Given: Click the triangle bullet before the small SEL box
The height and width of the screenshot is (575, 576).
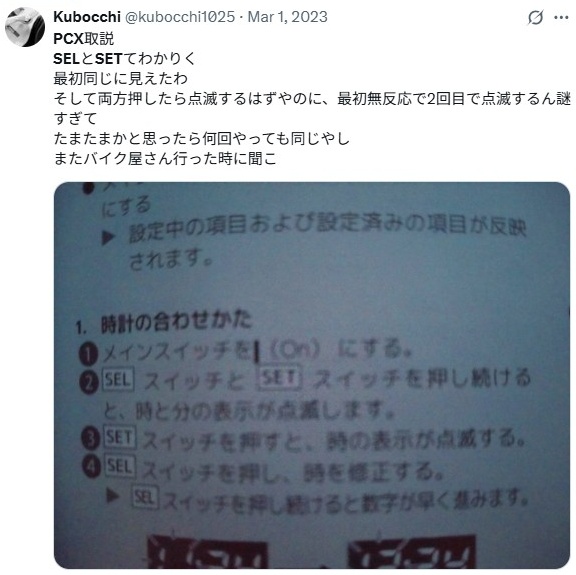Looking at the screenshot, I should tap(112, 496).
